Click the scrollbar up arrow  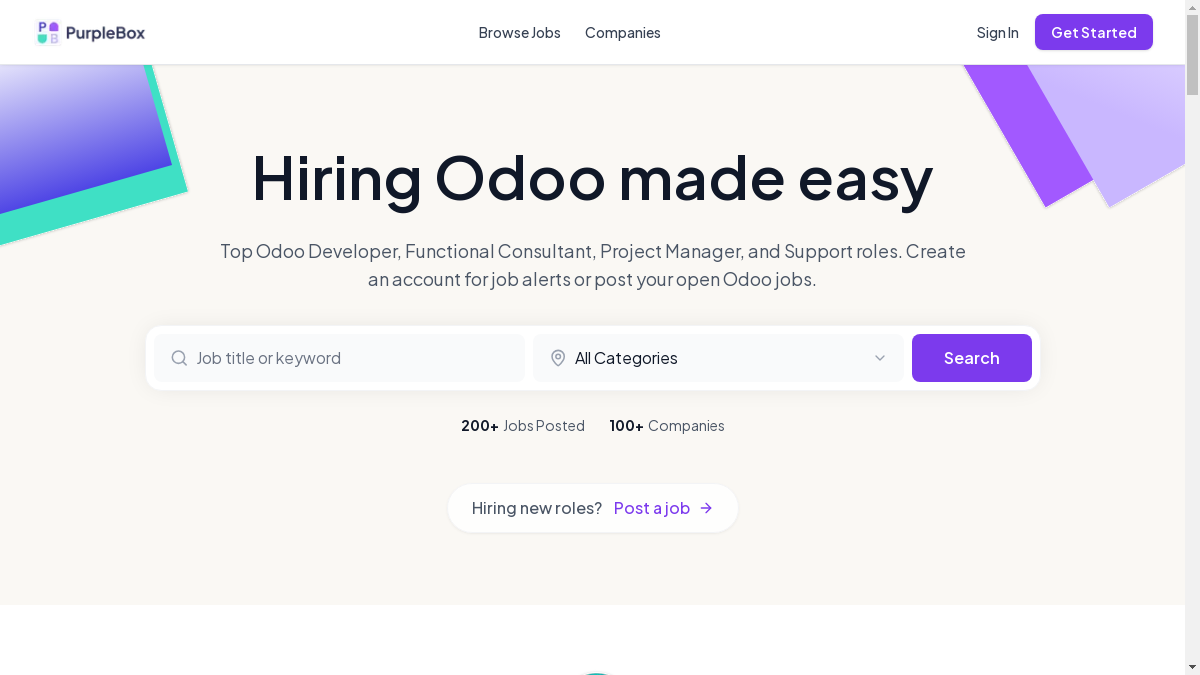pos(1192,7)
